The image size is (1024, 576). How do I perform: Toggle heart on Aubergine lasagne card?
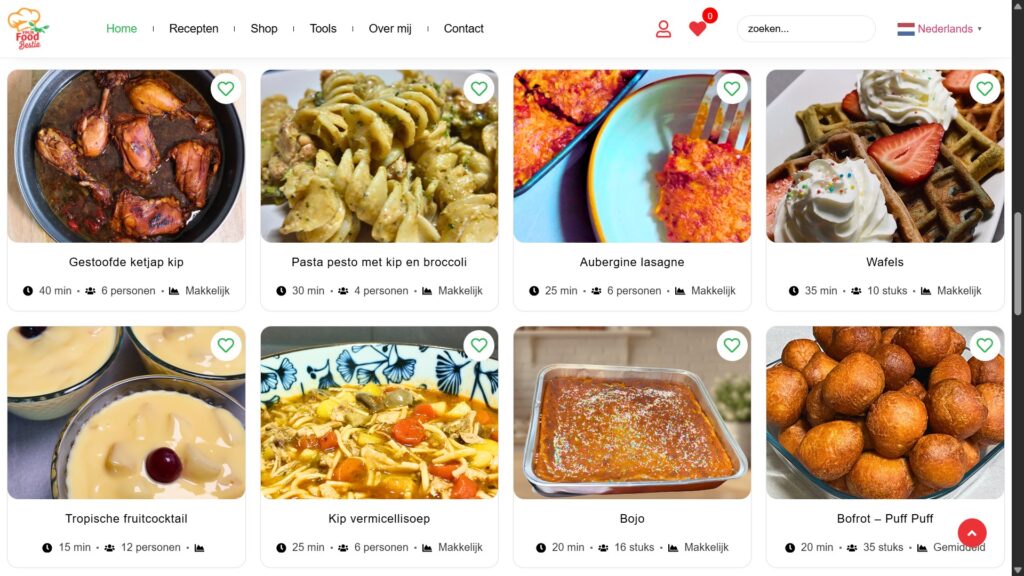[731, 89]
